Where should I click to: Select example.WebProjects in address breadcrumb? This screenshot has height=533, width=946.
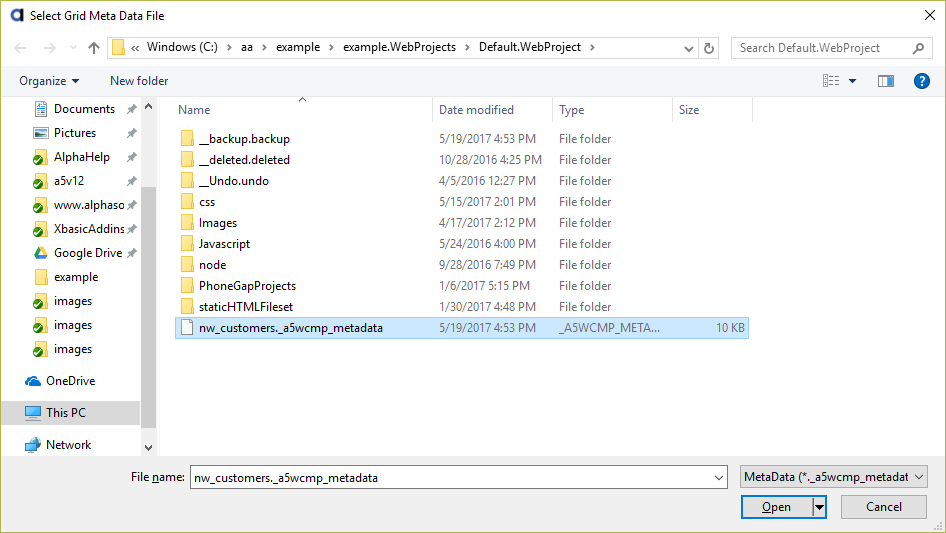click(399, 47)
